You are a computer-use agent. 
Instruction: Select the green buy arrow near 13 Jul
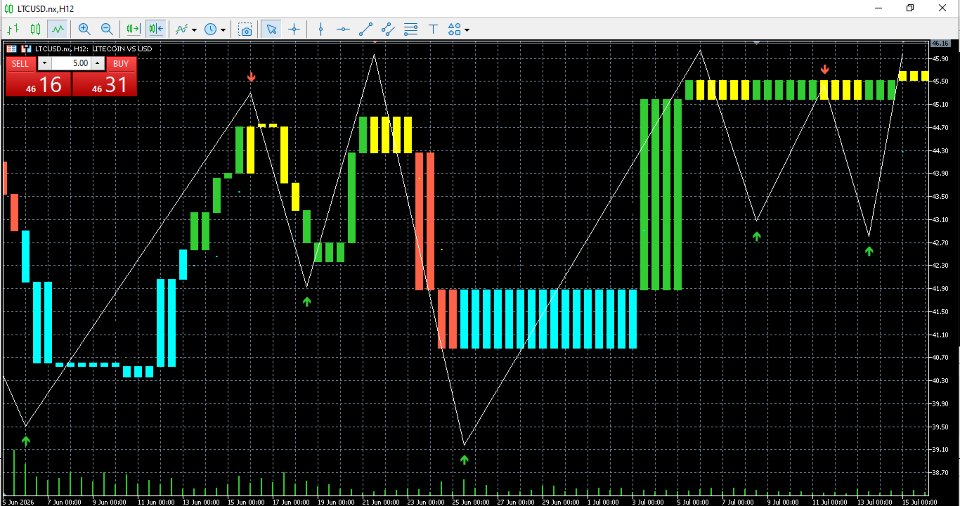[869, 251]
